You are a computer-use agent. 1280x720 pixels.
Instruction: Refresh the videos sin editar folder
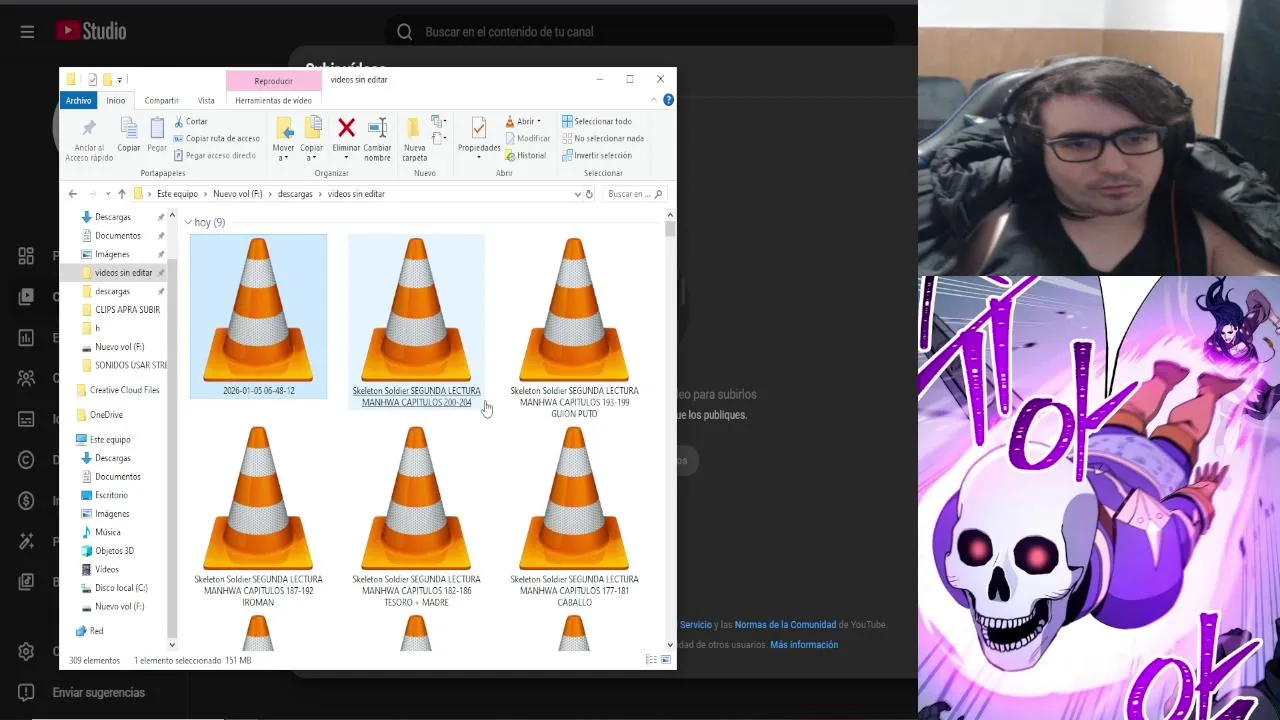(589, 194)
